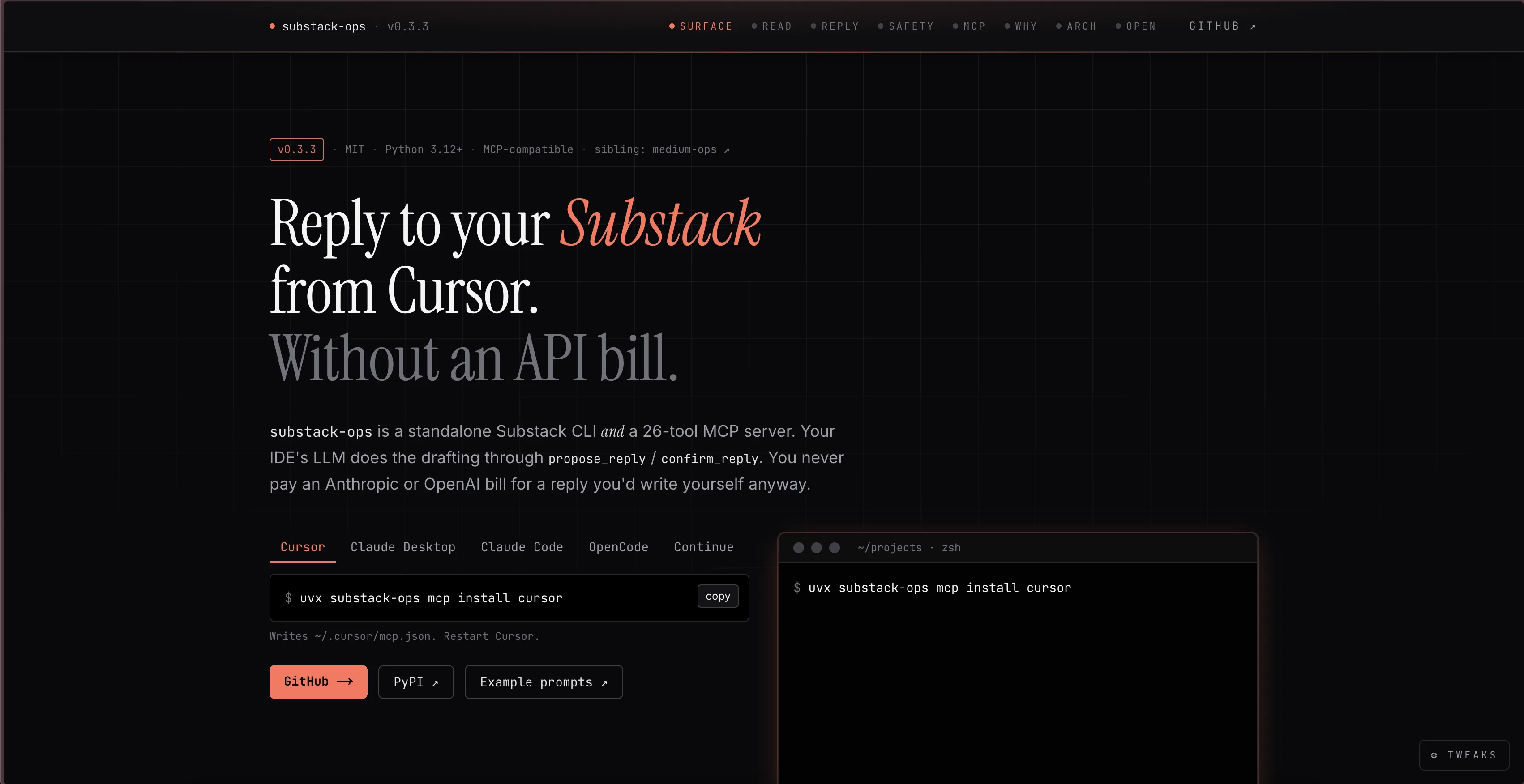Open SAFETY nav section
Image resolution: width=1524 pixels, height=784 pixels.
click(906, 26)
